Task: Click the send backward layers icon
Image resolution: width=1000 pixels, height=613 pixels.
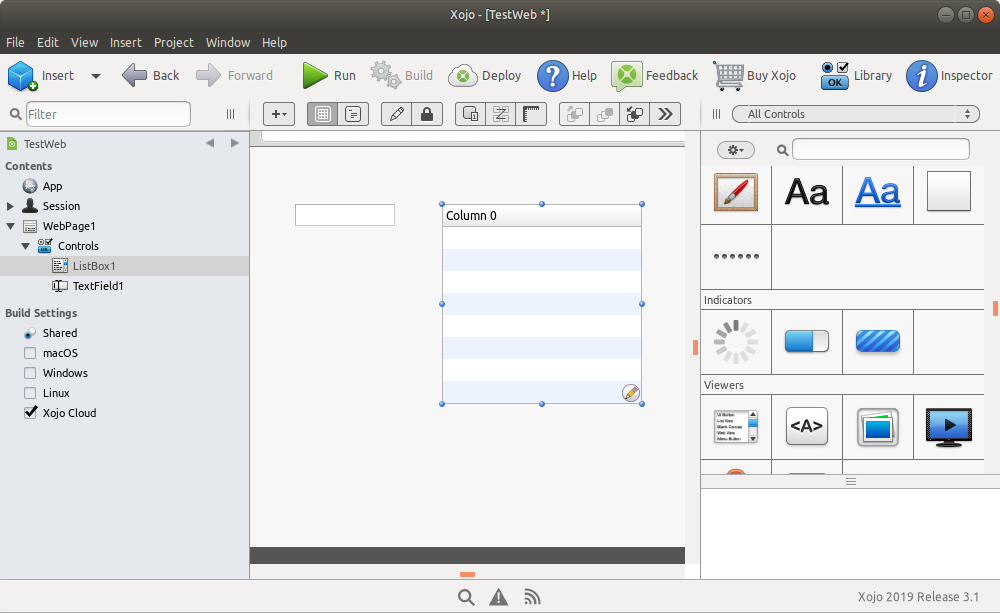Action: tap(605, 114)
